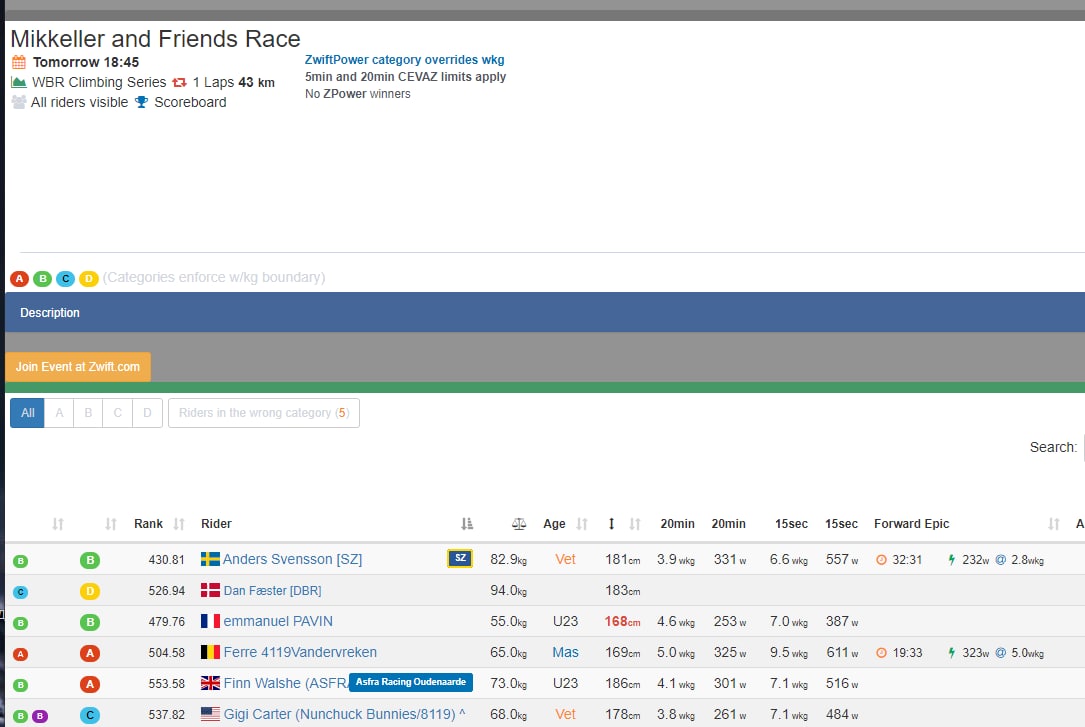Click rank value 553.58
This screenshot has width=1085, height=727.
click(x=167, y=683)
